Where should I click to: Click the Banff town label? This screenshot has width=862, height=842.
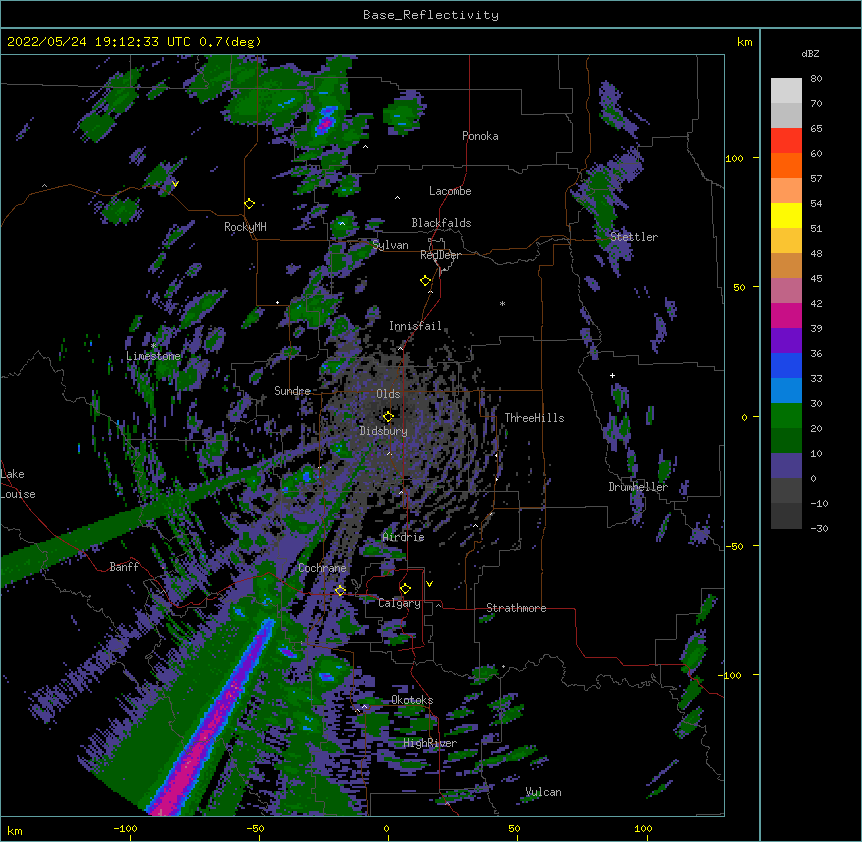click(124, 567)
